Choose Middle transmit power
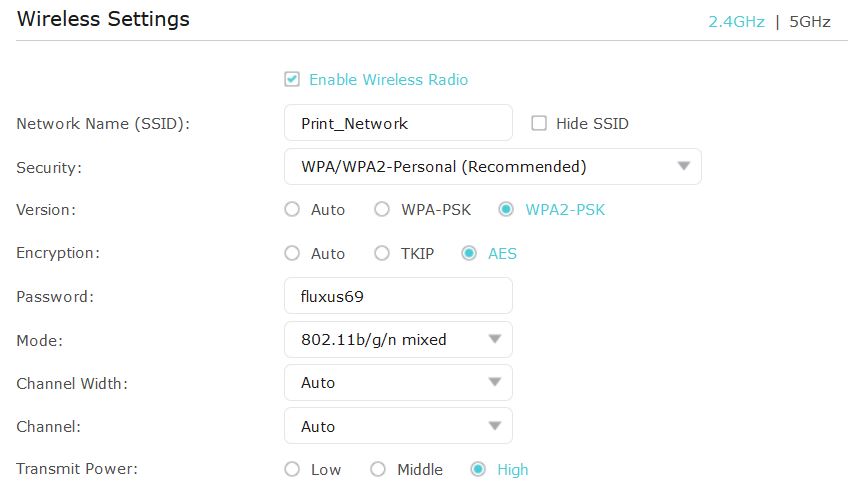This screenshot has height=495, width=848. 378,469
